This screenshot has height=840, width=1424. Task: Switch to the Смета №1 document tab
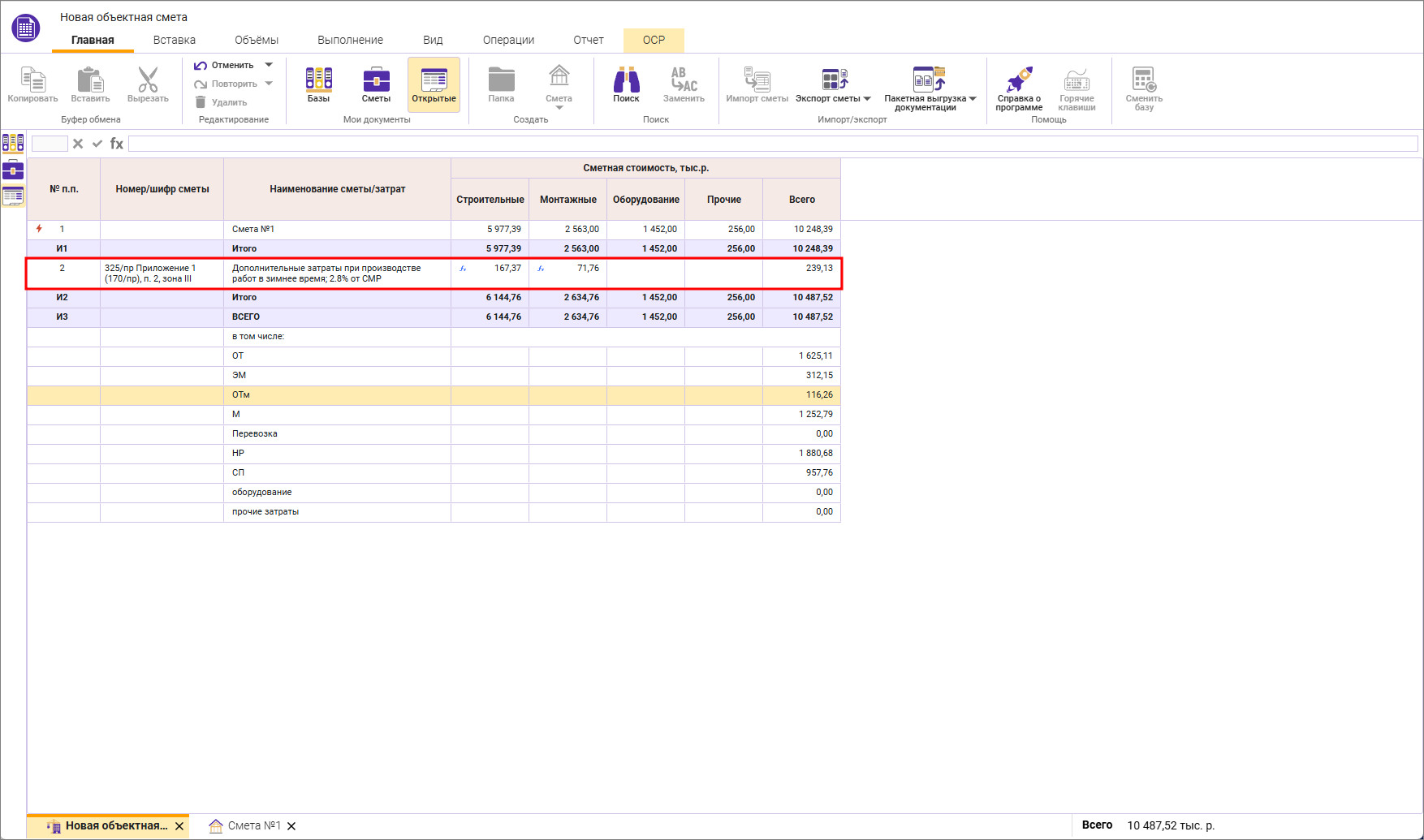pos(253,825)
